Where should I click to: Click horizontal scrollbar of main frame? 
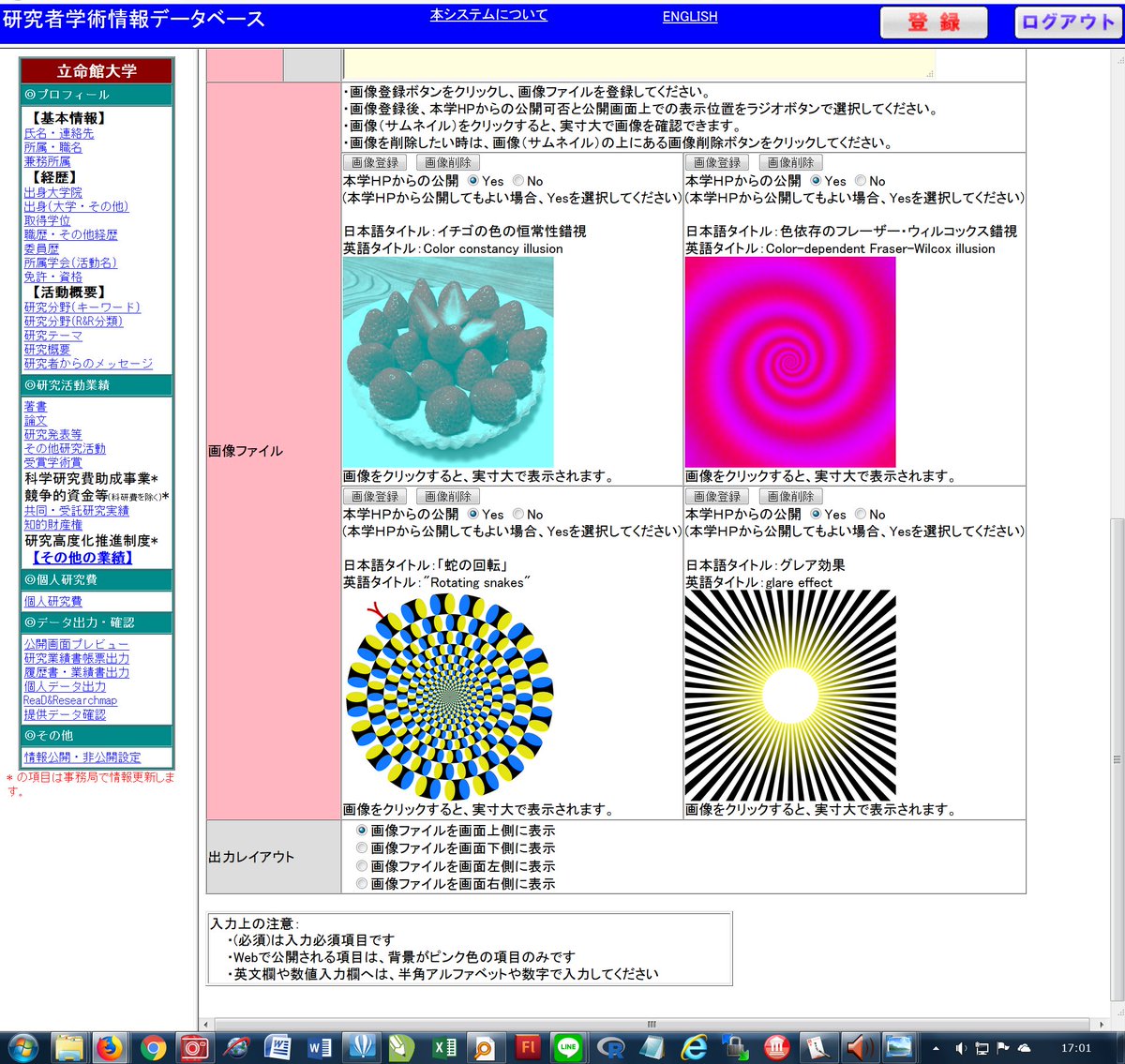click(652, 1024)
